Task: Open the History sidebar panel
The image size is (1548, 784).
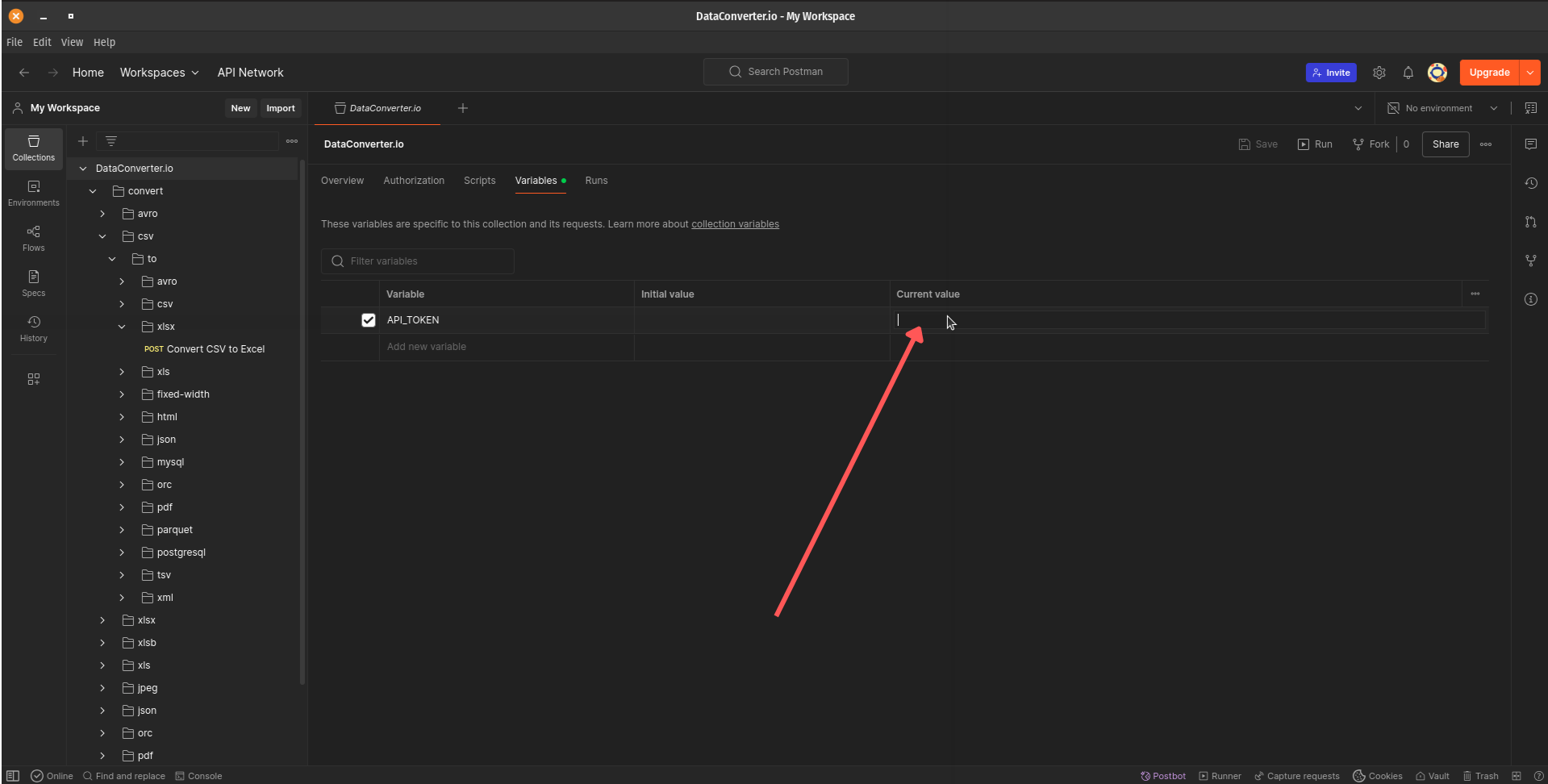Action: 33,329
